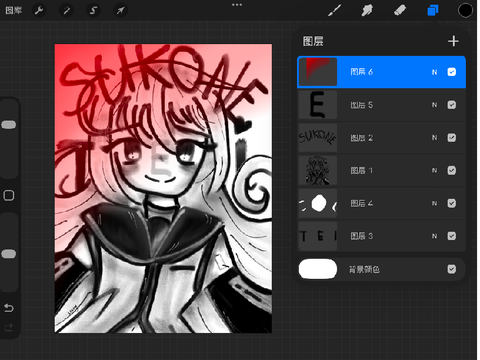Expand blend mode N of layer 3
The image size is (480, 360).
pos(434,236)
